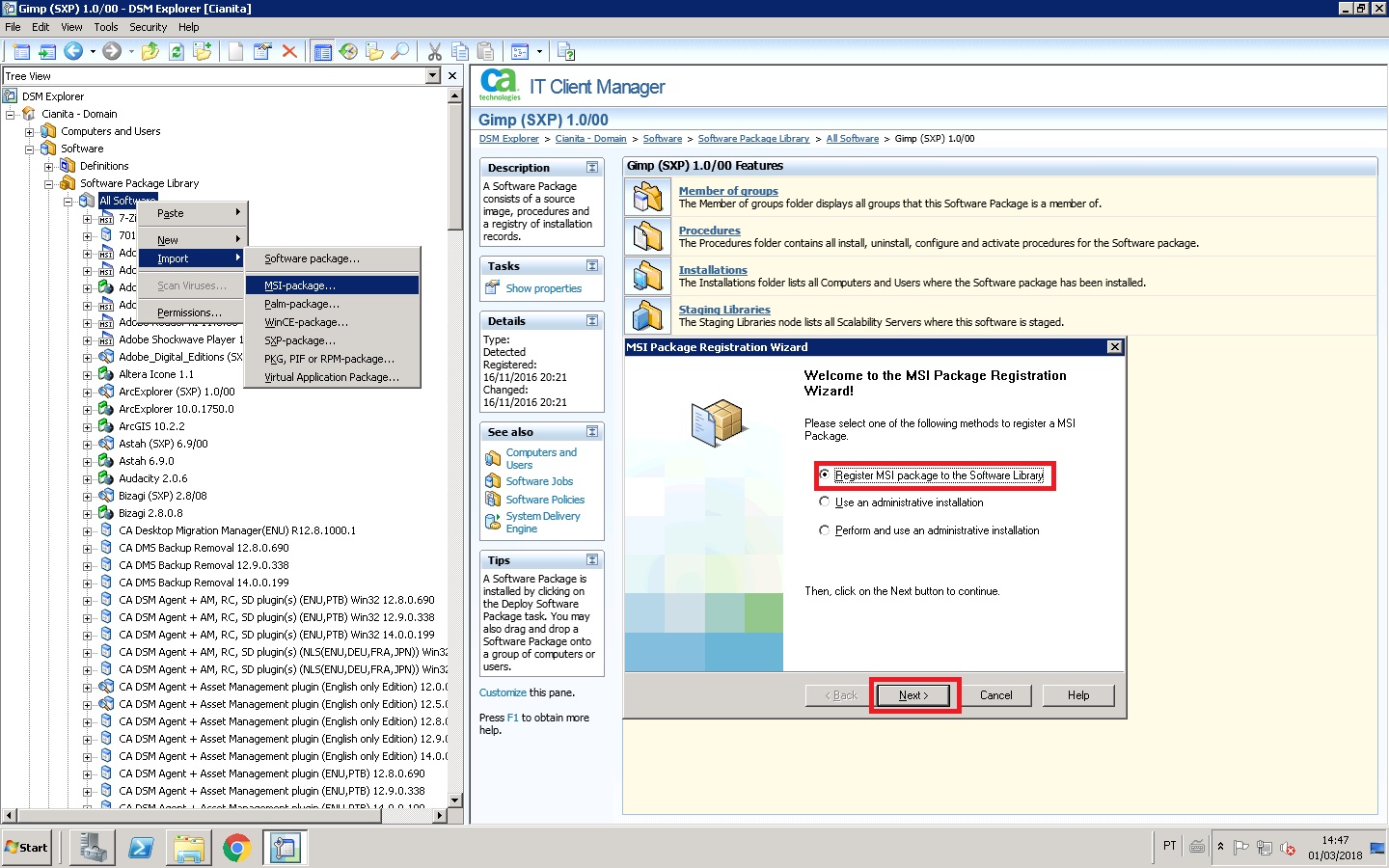Click the tree horizontal scrollbar right arrow

(440, 815)
